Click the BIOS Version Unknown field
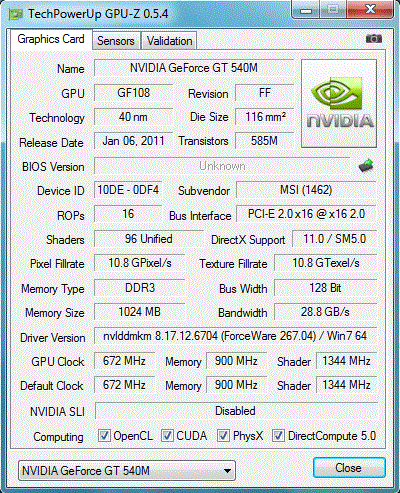The image size is (400, 493). point(222,166)
